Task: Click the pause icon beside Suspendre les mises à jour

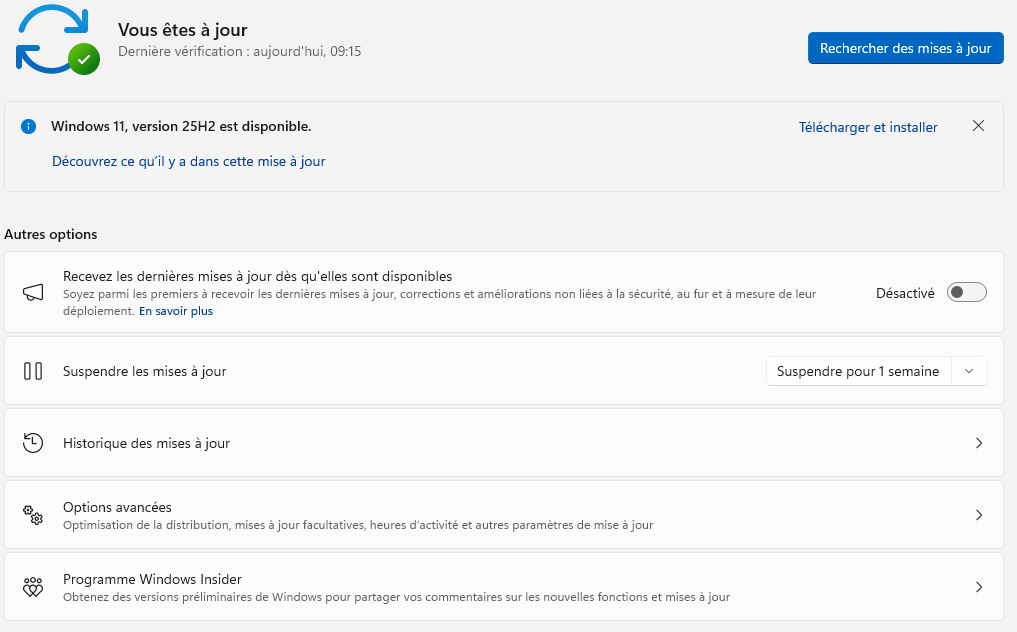Action: coord(33,371)
